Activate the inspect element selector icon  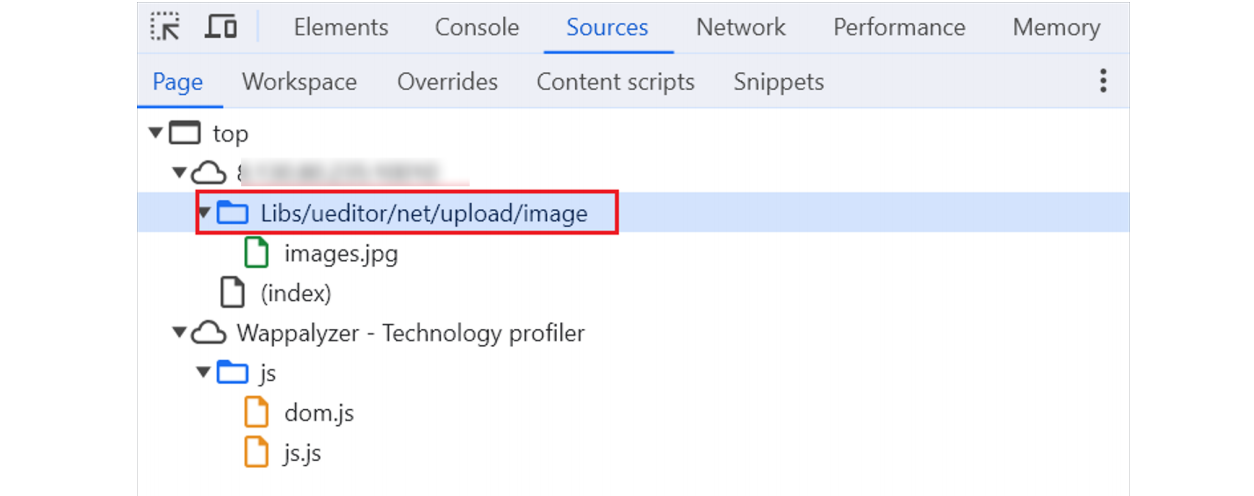click(166, 27)
